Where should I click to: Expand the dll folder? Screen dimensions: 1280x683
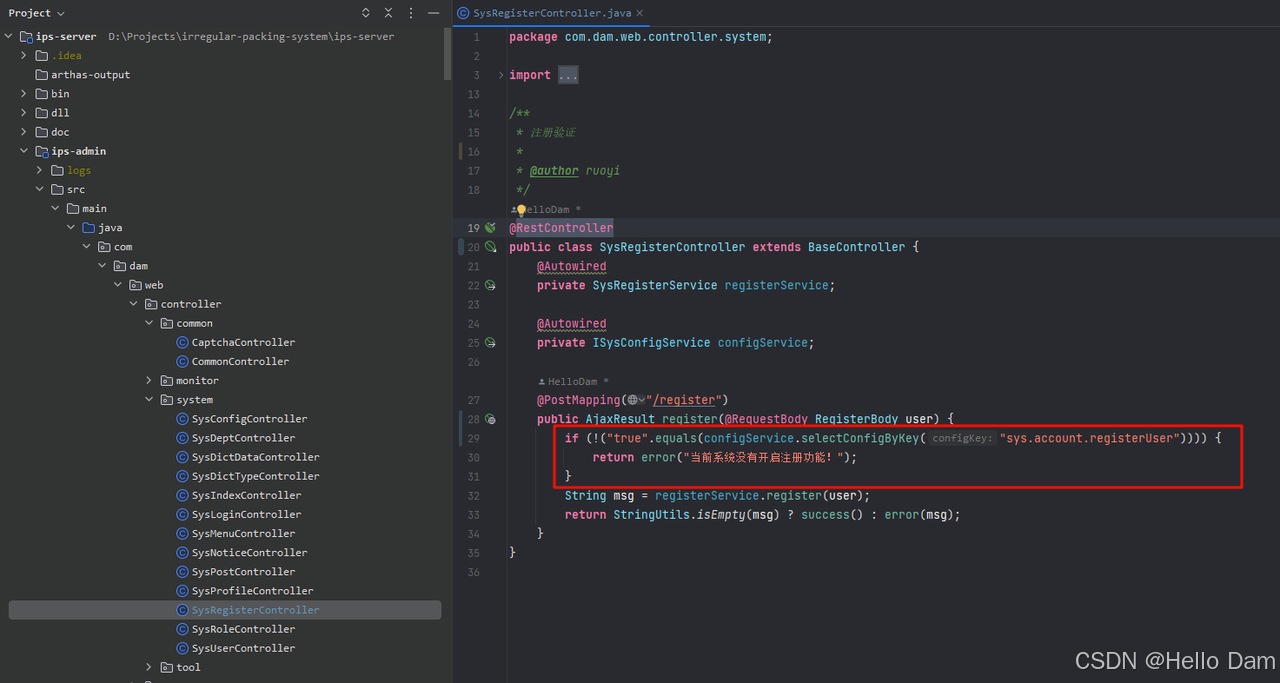pos(25,113)
